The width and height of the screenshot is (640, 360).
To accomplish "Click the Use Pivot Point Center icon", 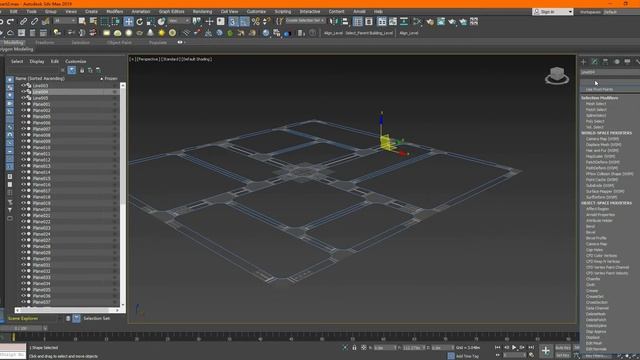I will coord(197,21).
